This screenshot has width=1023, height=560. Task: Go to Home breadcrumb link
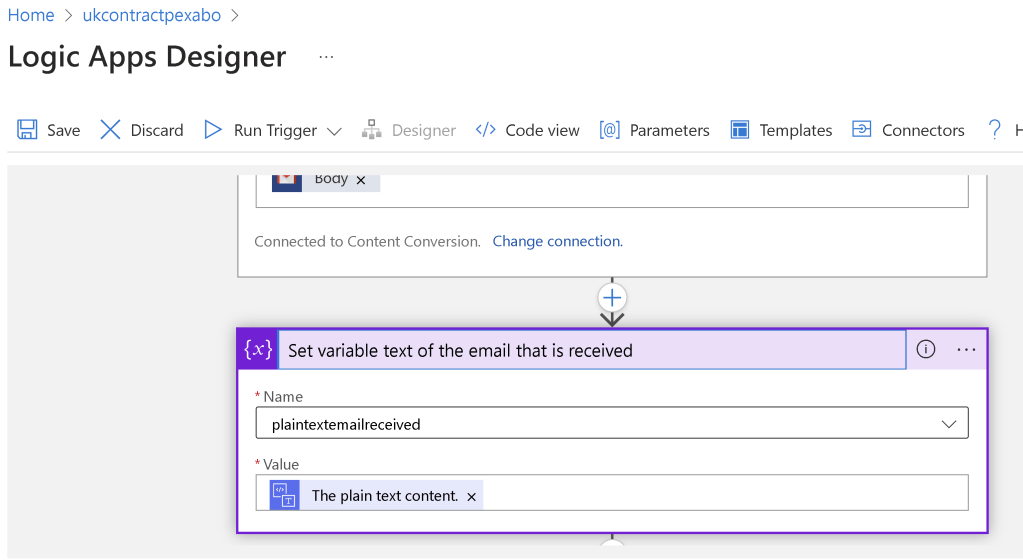pyautogui.click(x=31, y=15)
